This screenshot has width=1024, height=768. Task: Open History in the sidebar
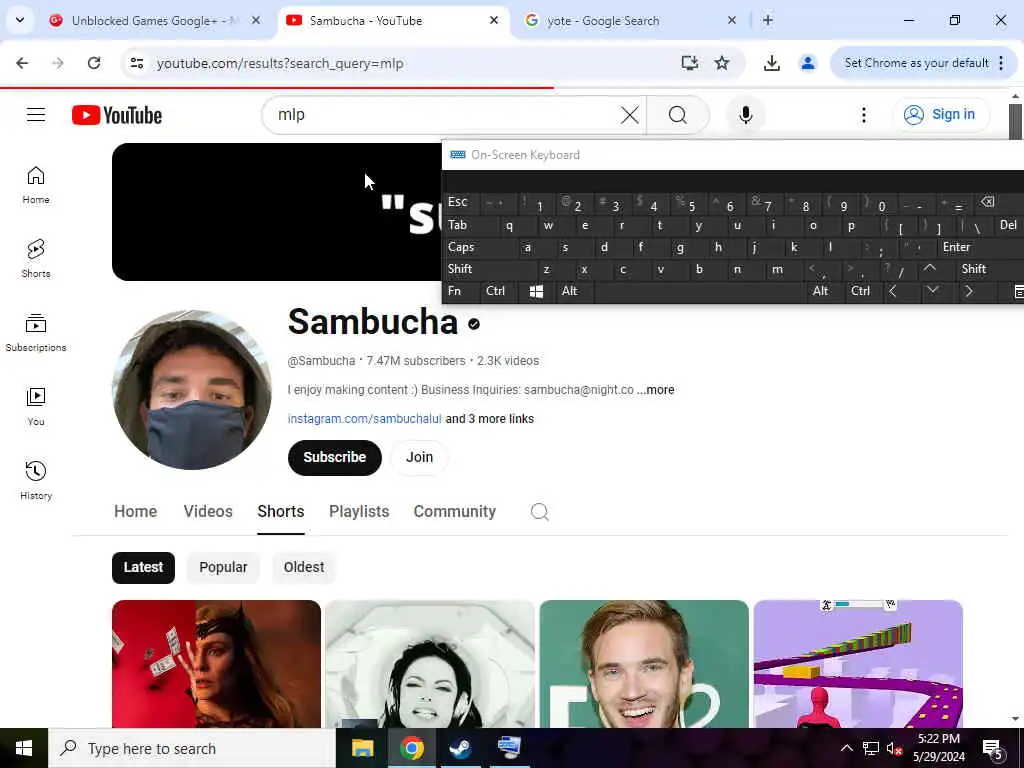coord(36,480)
